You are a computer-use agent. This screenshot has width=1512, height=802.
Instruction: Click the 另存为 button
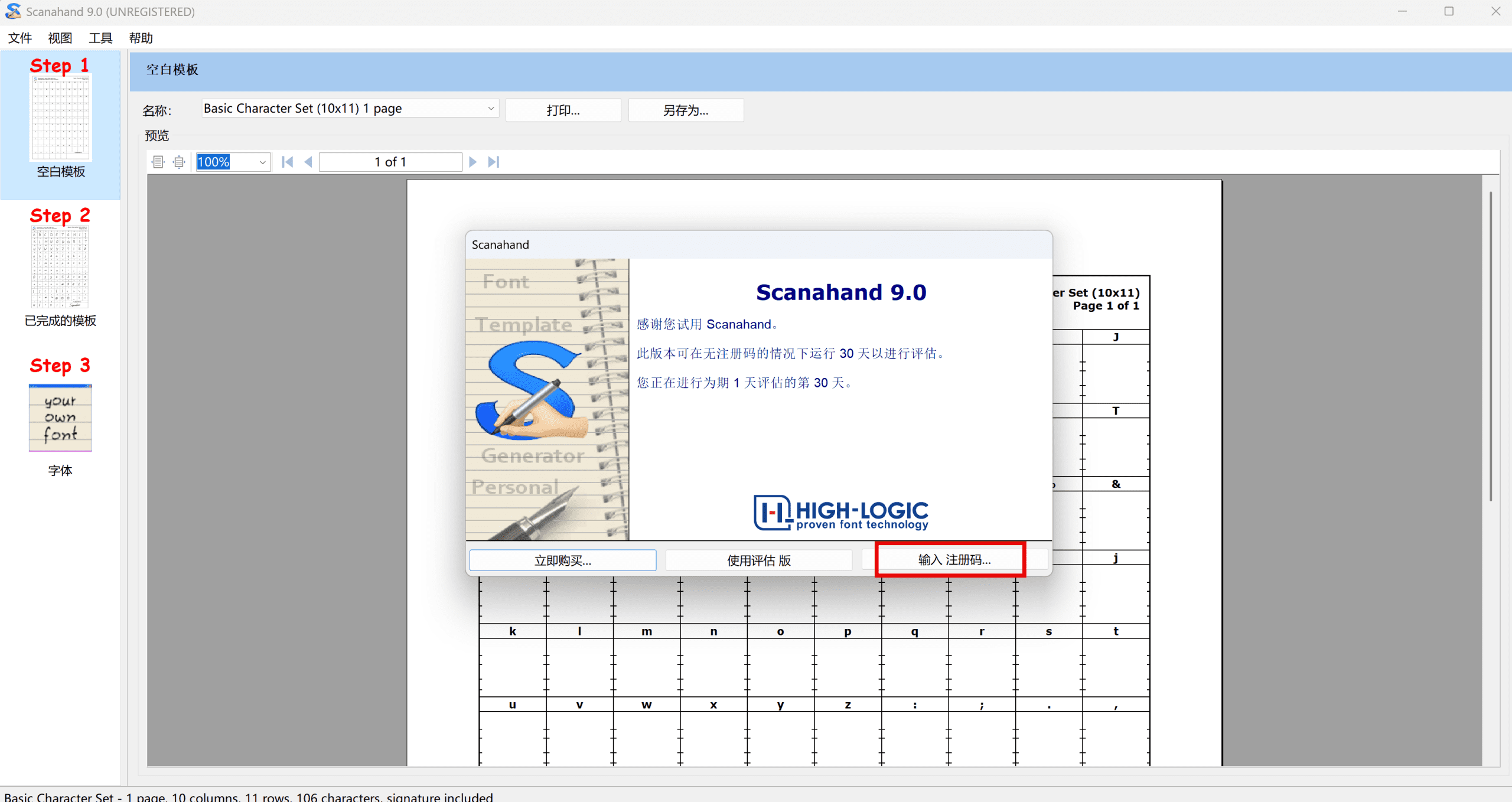click(x=686, y=110)
